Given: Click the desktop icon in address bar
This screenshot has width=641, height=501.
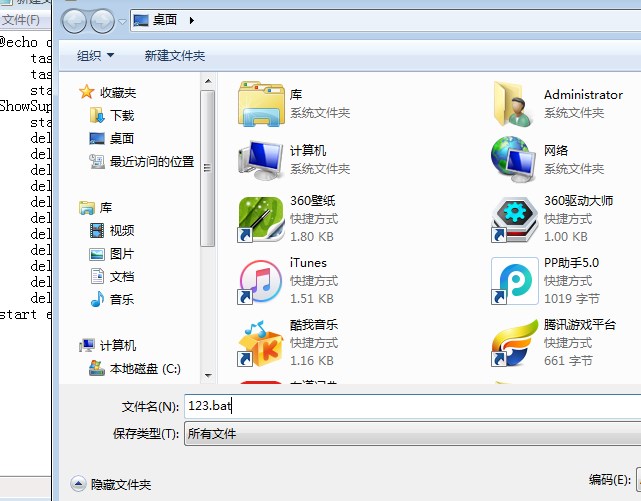Looking at the screenshot, I should [141, 20].
